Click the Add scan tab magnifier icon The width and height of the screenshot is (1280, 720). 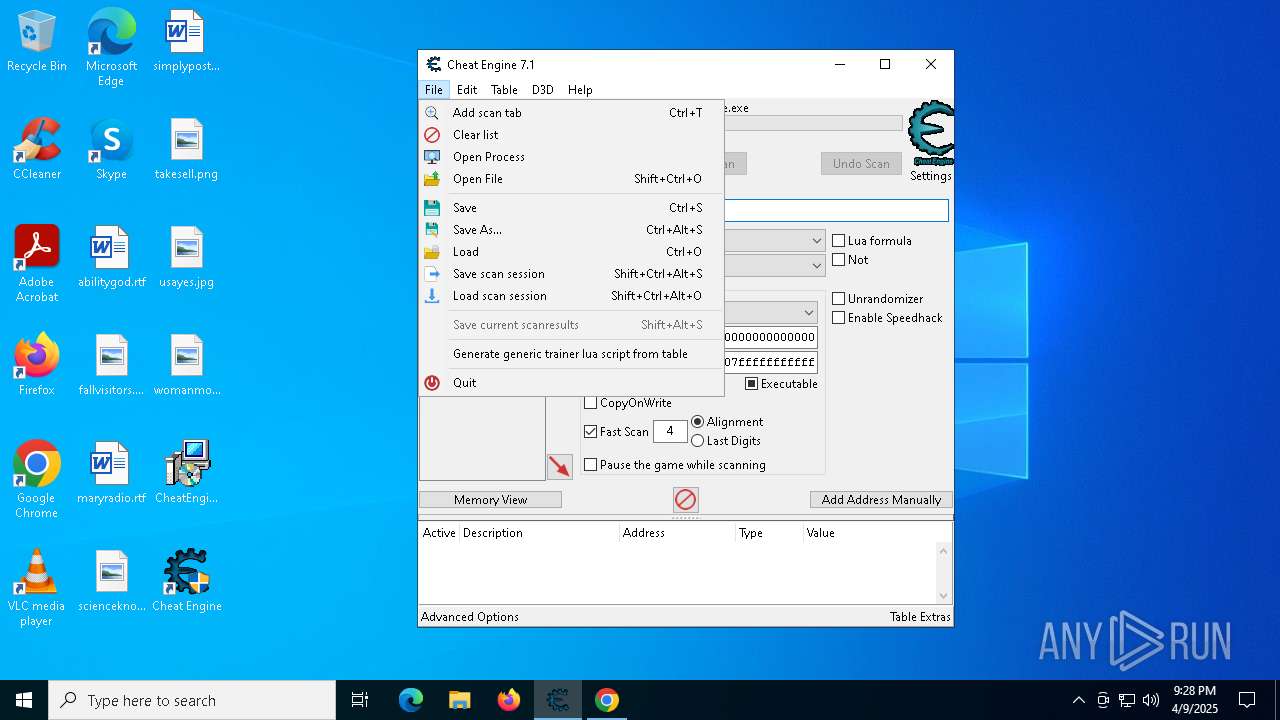pos(432,113)
